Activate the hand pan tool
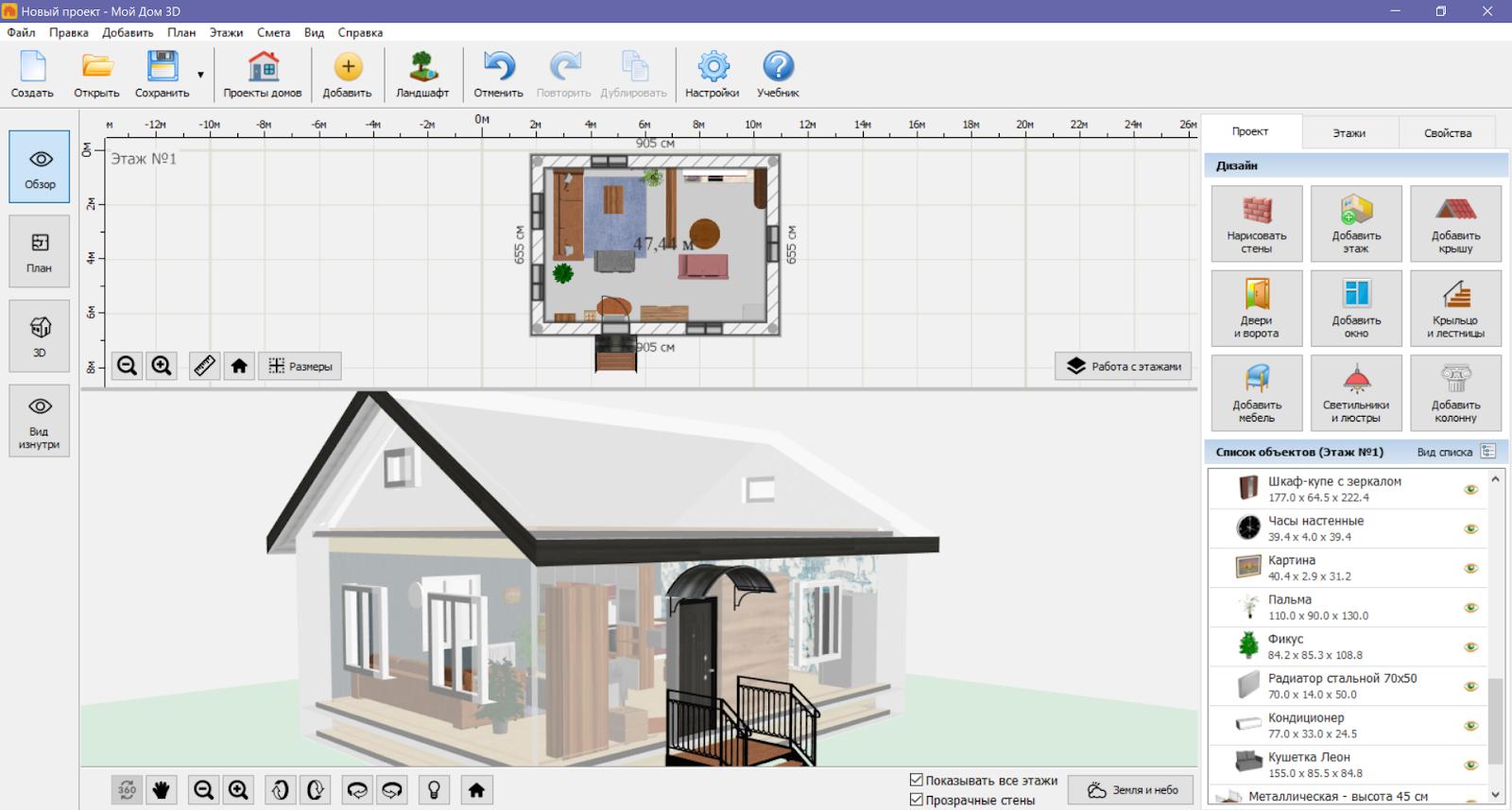 pos(162,790)
